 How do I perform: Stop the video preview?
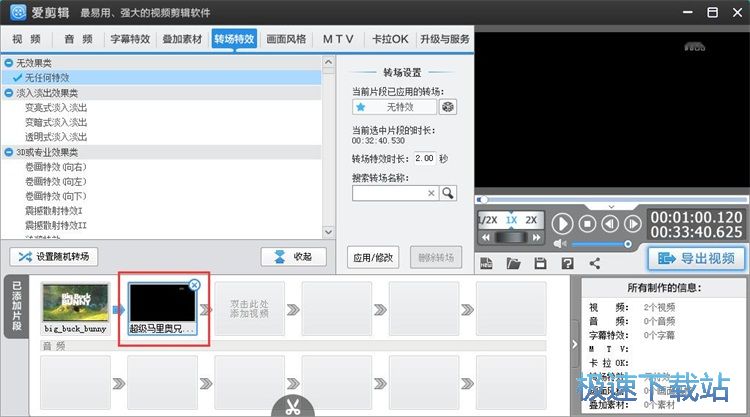coord(587,223)
